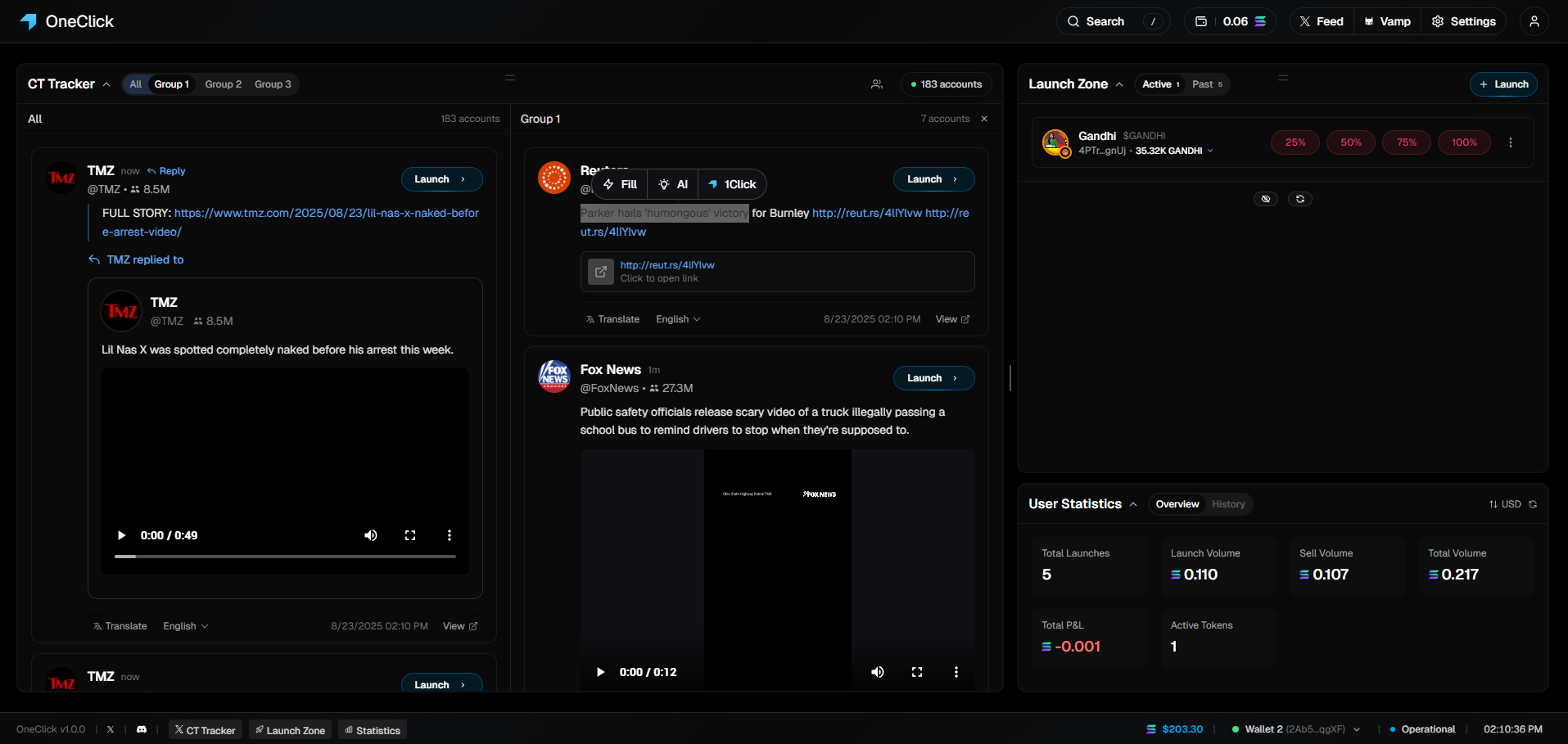Switch to Active tab in Launch Zone

pyautogui.click(x=1160, y=84)
